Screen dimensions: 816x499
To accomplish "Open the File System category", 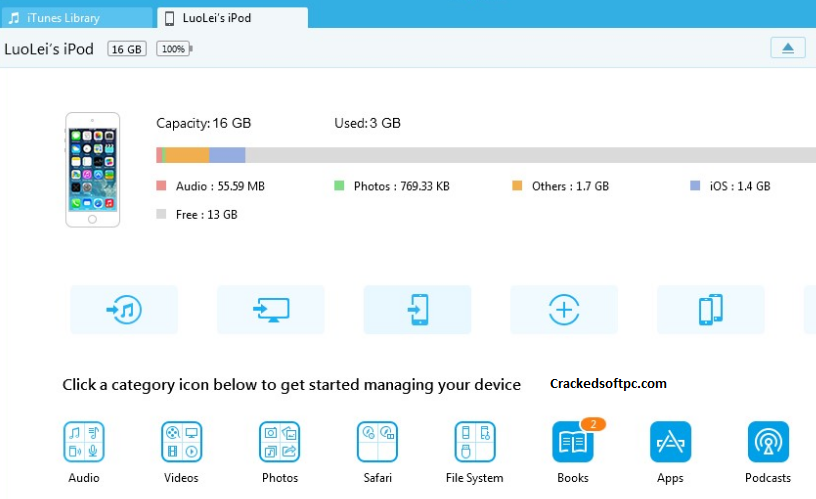I will pos(475,453).
